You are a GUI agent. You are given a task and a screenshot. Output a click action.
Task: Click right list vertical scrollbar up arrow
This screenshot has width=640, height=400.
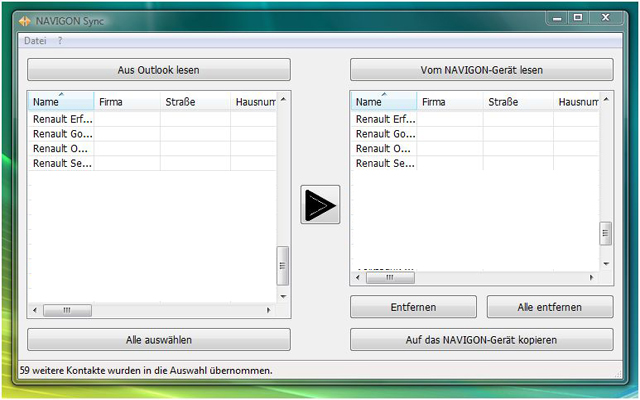pos(605,101)
